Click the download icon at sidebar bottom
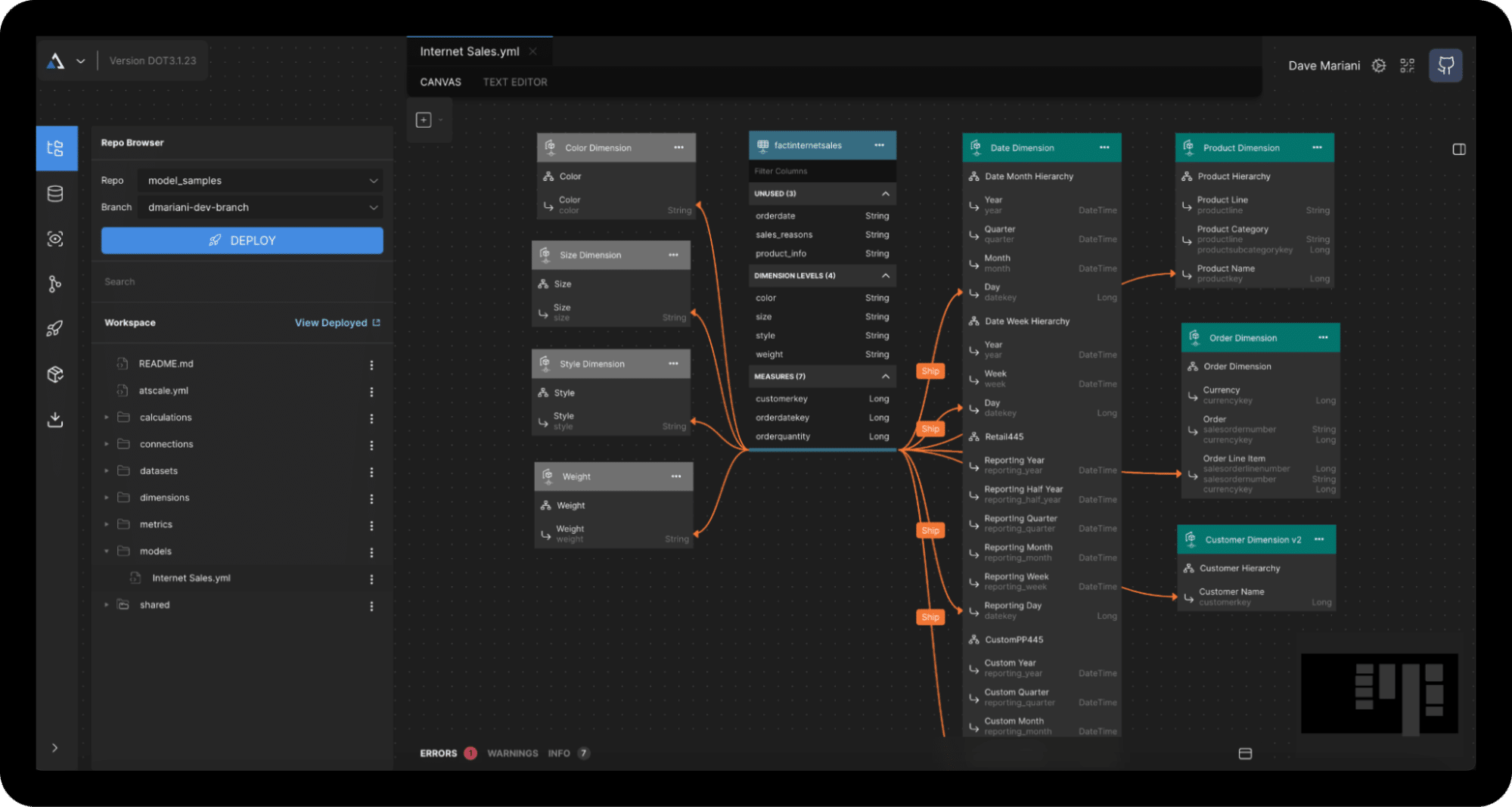1512x807 pixels. 56,420
